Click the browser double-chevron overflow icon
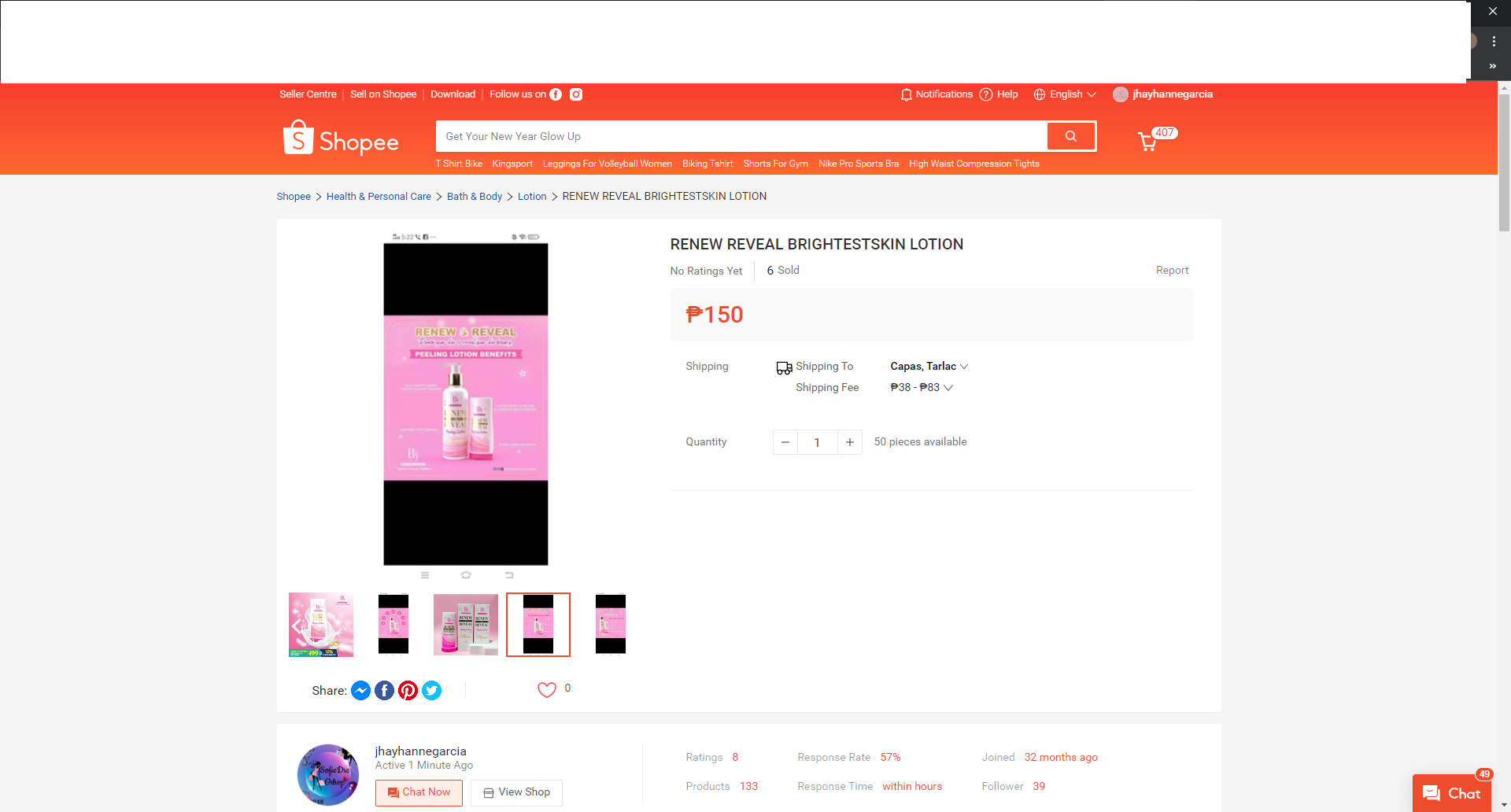Viewport: 1511px width, 812px height. tap(1493, 66)
